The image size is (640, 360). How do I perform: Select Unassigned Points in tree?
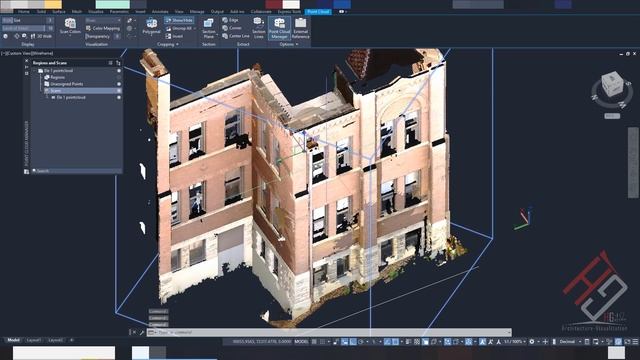pyautogui.click(x=67, y=84)
